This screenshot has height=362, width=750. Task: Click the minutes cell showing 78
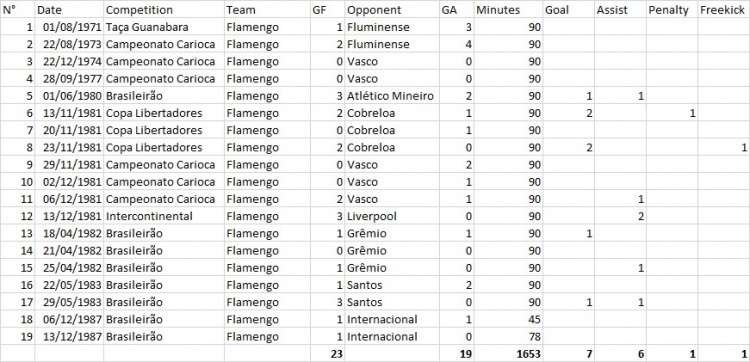point(508,337)
